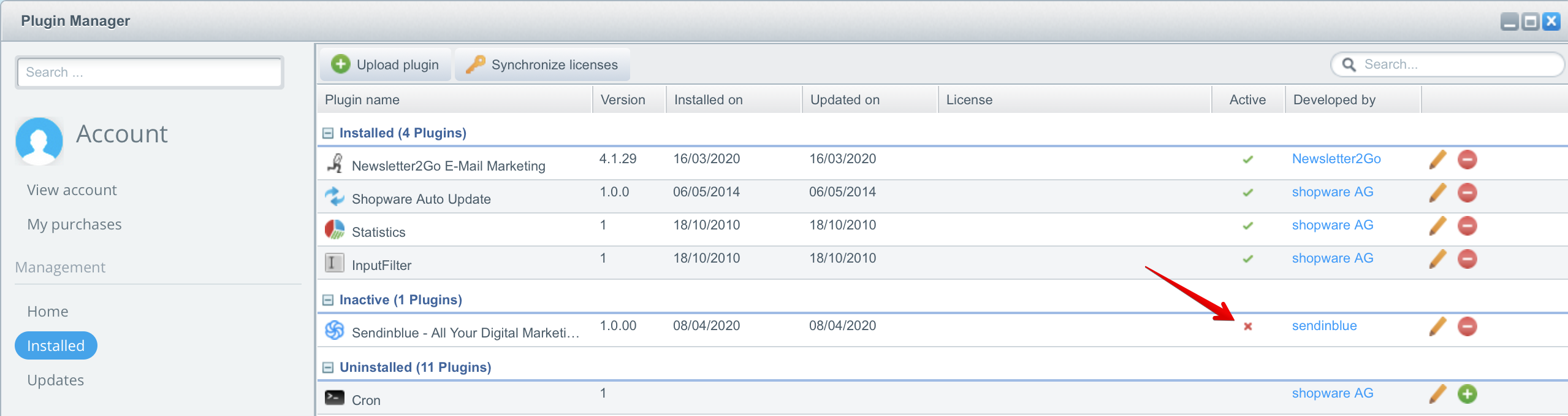Edit InputFilter plugin using pencil icon
1568x416 pixels.
click(x=1437, y=259)
